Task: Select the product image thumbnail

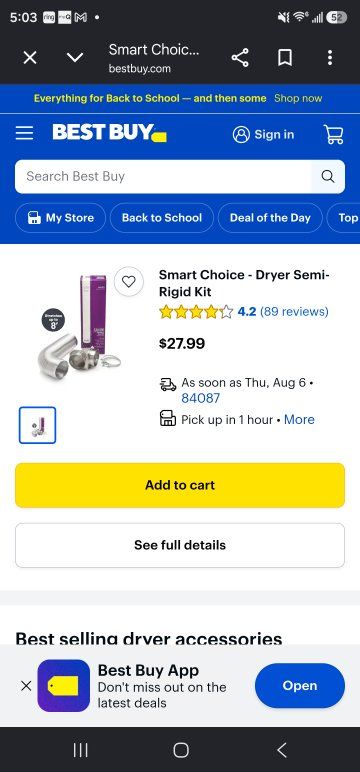Action: (x=37, y=425)
